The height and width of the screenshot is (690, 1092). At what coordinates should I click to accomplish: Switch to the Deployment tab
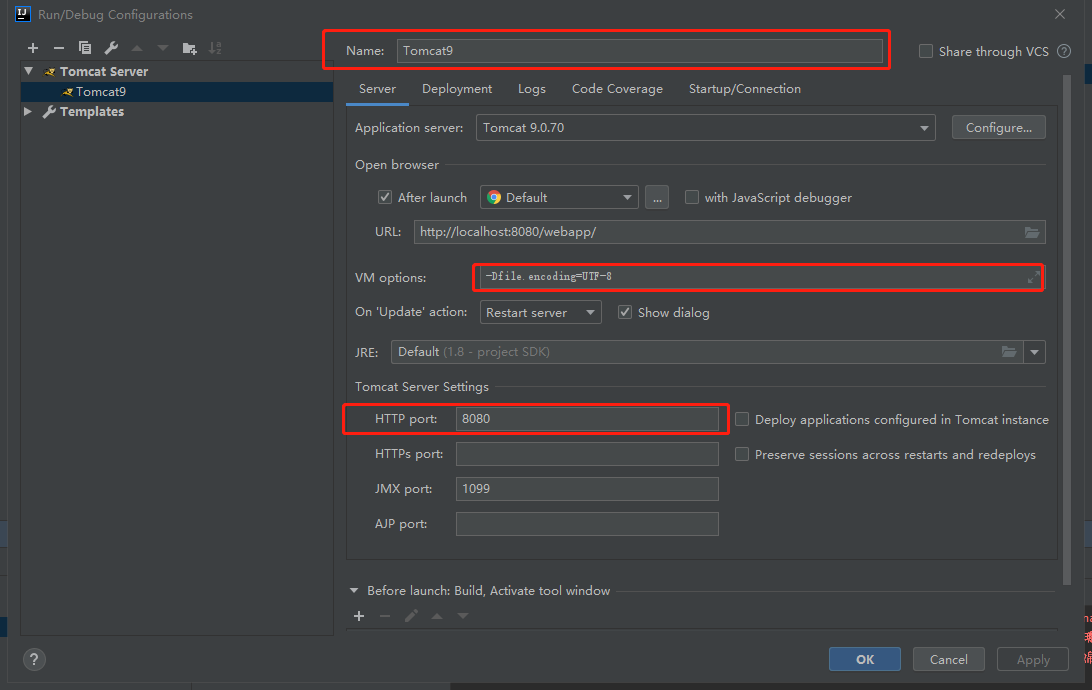click(457, 89)
